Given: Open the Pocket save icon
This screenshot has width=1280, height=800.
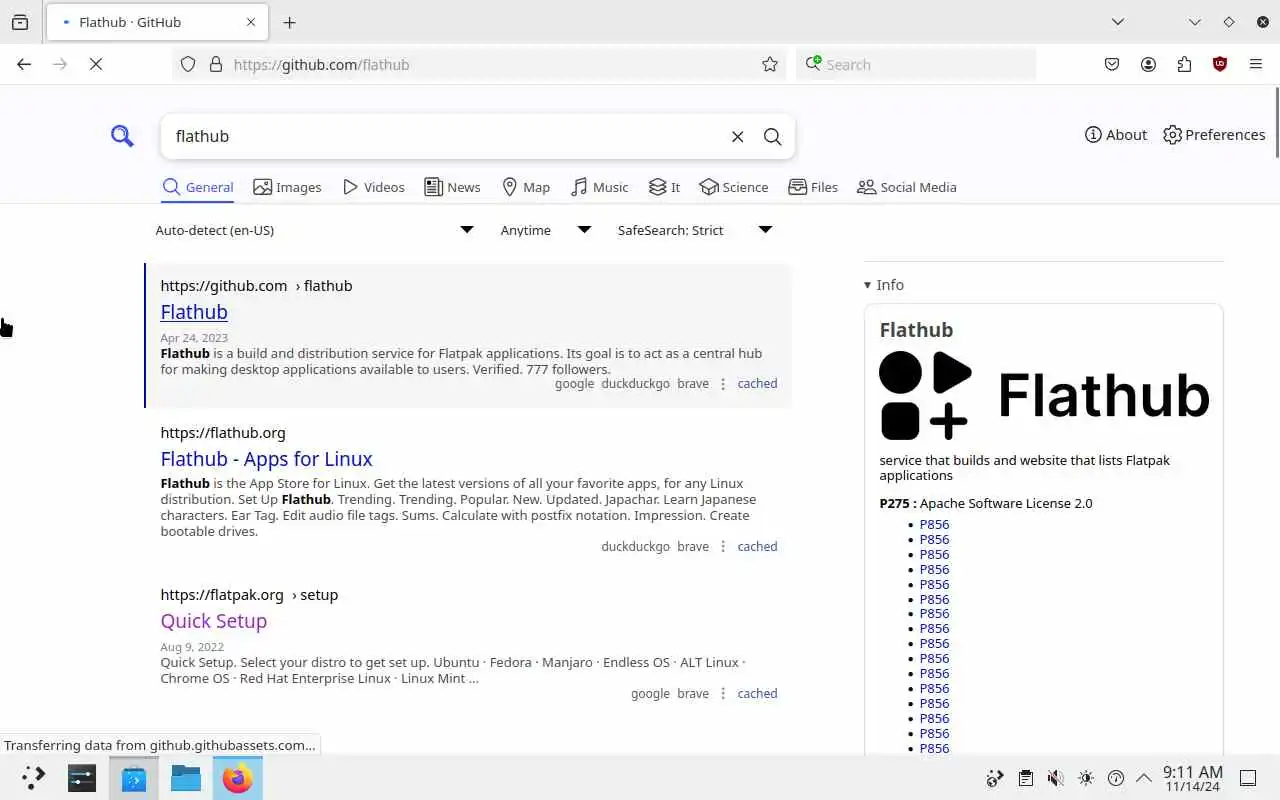Looking at the screenshot, I should pos(1112,64).
